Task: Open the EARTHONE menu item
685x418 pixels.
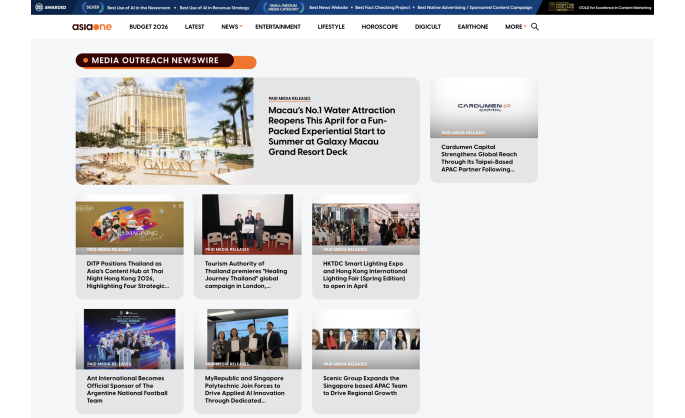Action: (473, 27)
